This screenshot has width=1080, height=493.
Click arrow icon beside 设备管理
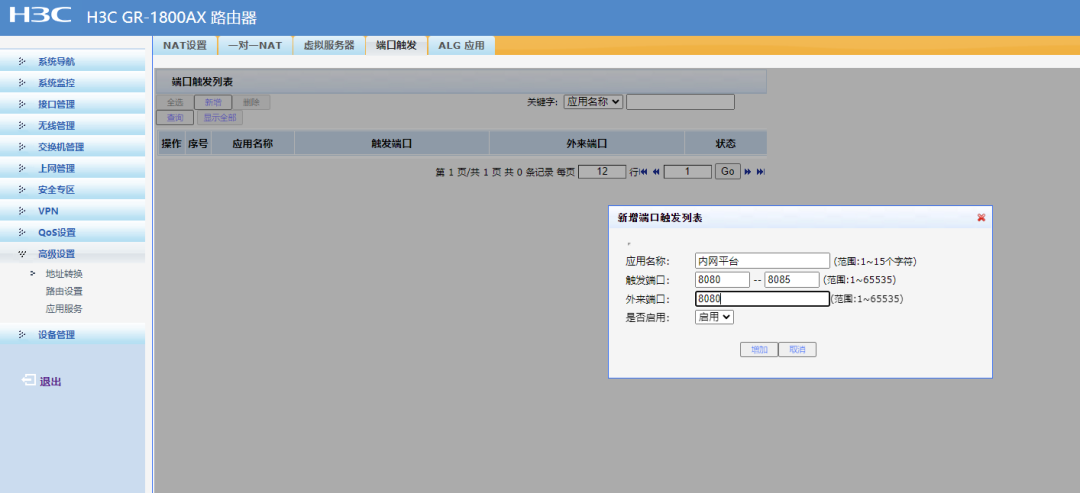pyautogui.click(x=22, y=335)
